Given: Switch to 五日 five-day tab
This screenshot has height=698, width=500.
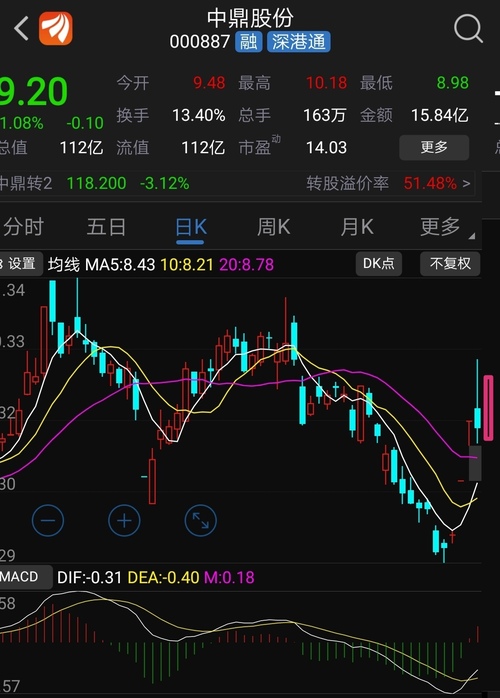Looking at the screenshot, I should point(106,227).
